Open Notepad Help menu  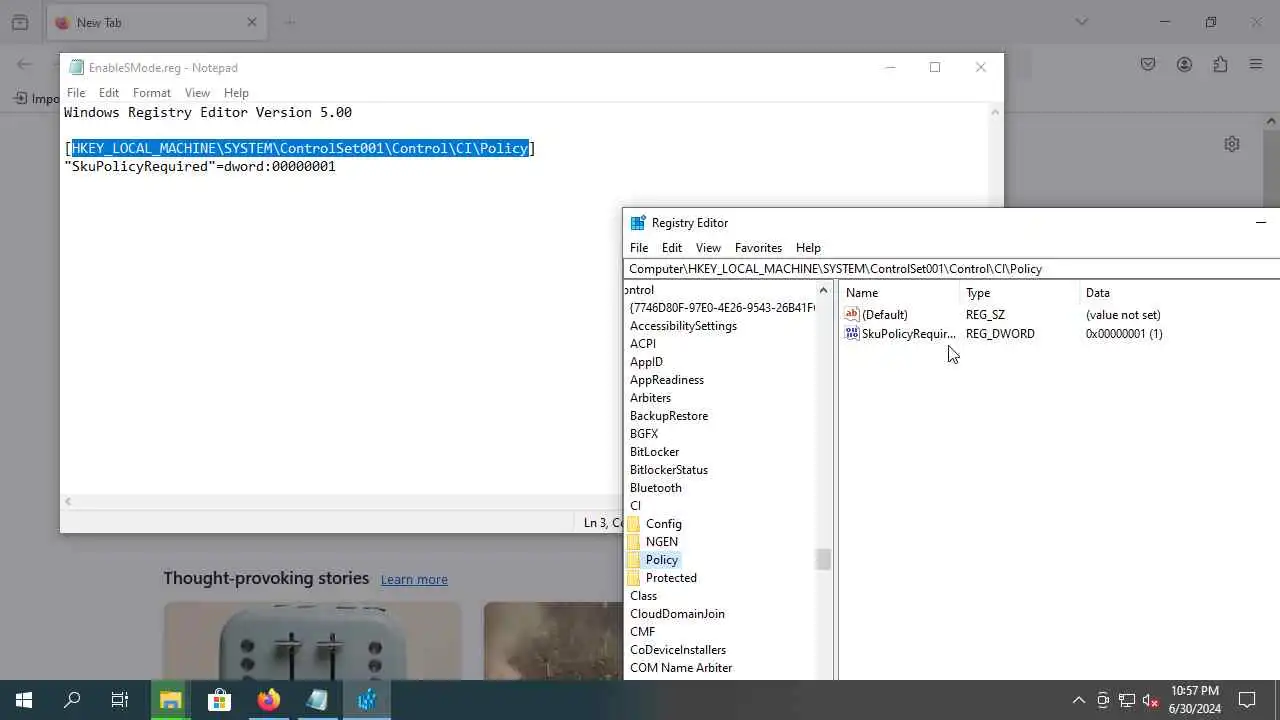click(x=236, y=93)
